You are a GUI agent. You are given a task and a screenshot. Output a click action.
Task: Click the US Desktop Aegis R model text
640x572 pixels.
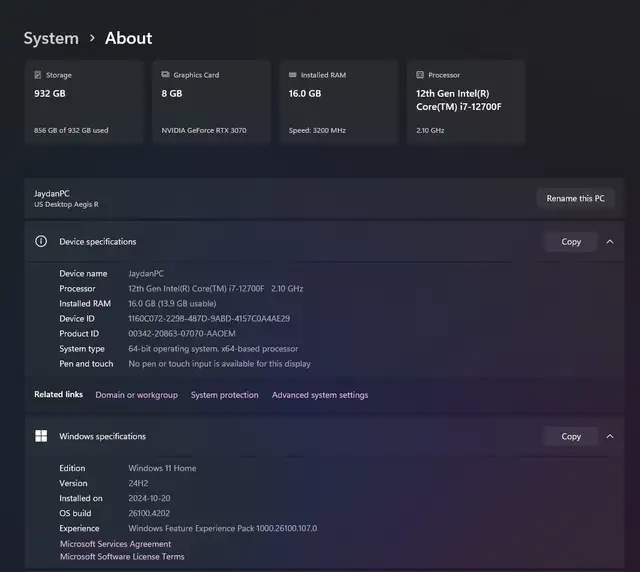(66, 204)
